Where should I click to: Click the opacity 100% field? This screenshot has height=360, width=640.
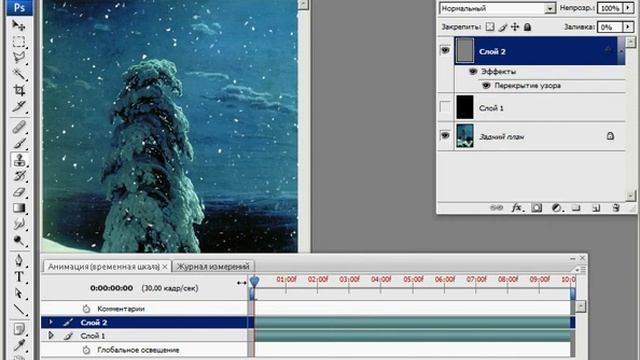[610, 8]
